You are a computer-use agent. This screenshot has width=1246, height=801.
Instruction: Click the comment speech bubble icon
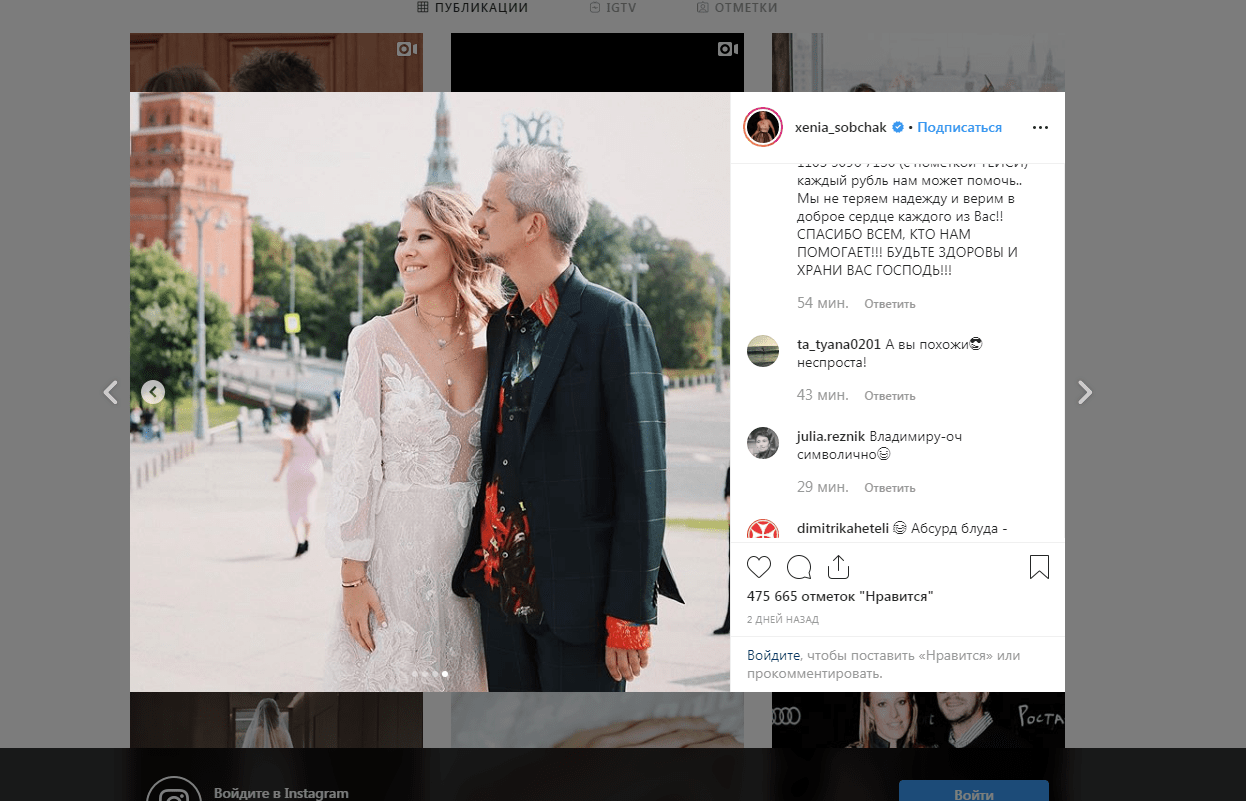(799, 568)
